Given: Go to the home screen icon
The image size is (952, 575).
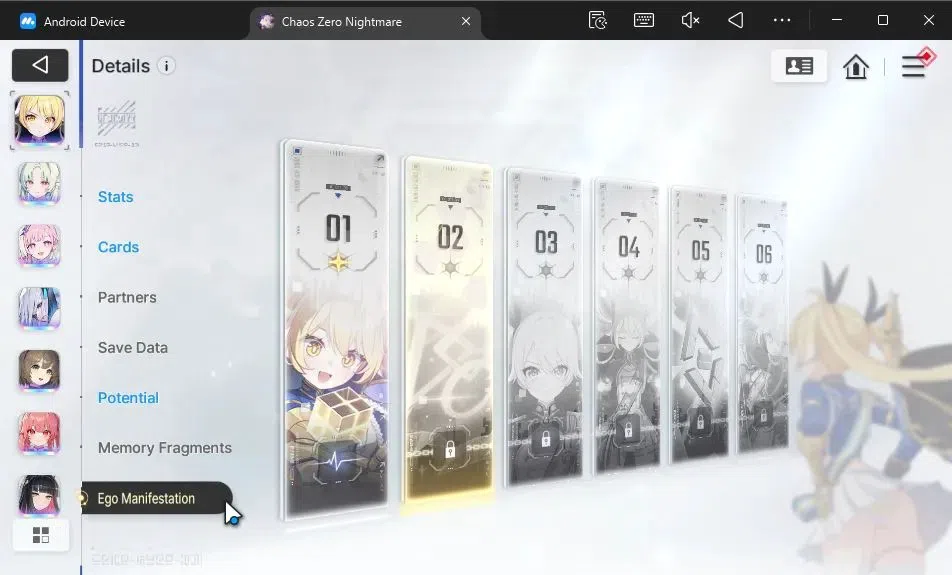Looking at the screenshot, I should point(855,66).
